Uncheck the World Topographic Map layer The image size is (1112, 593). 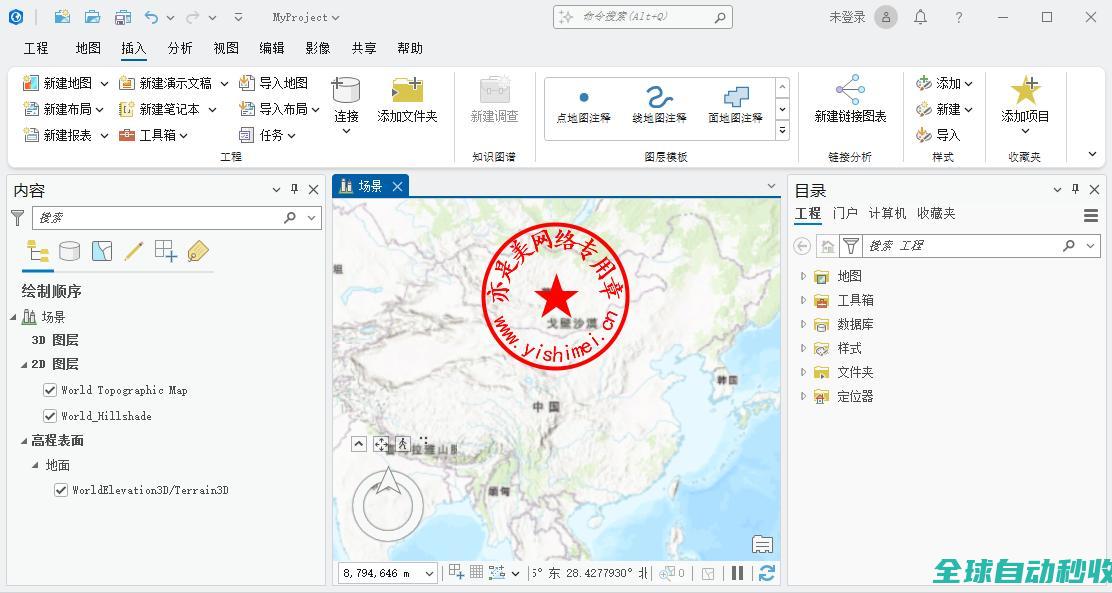(x=50, y=390)
